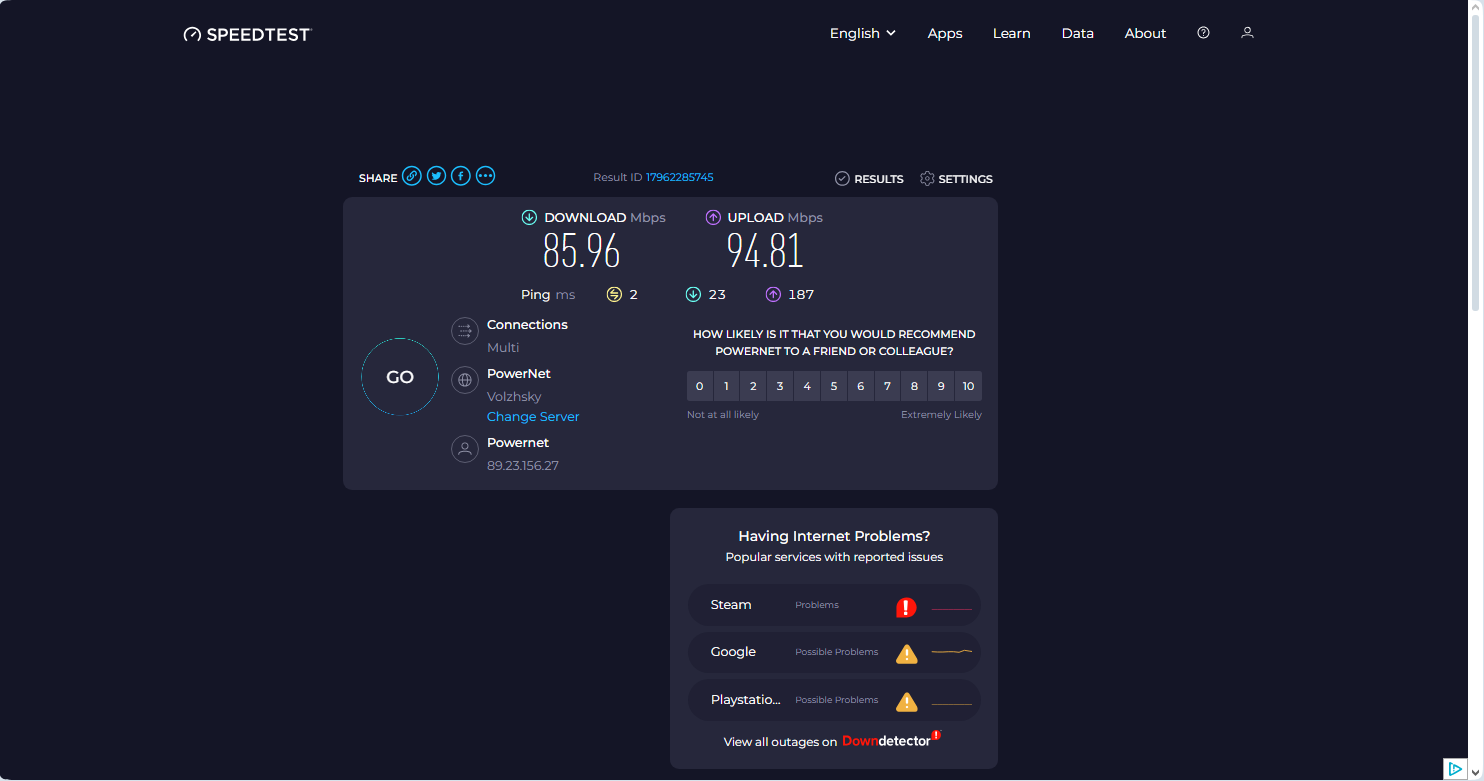
Task: Open the Apps menu
Action: click(945, 33)
